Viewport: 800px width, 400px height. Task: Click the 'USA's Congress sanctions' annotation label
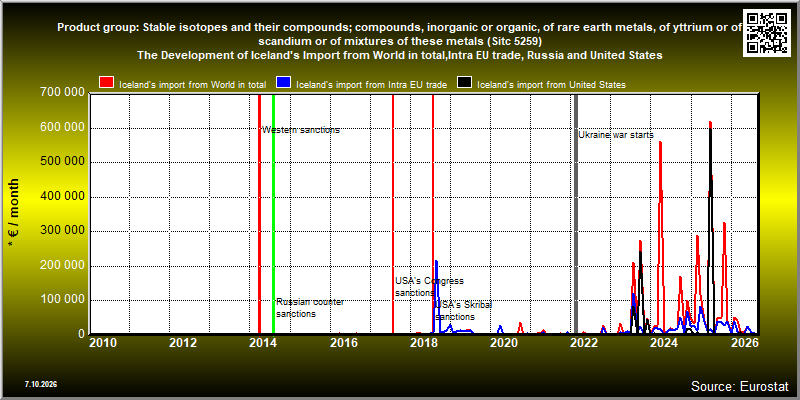(x=429, y=287)
